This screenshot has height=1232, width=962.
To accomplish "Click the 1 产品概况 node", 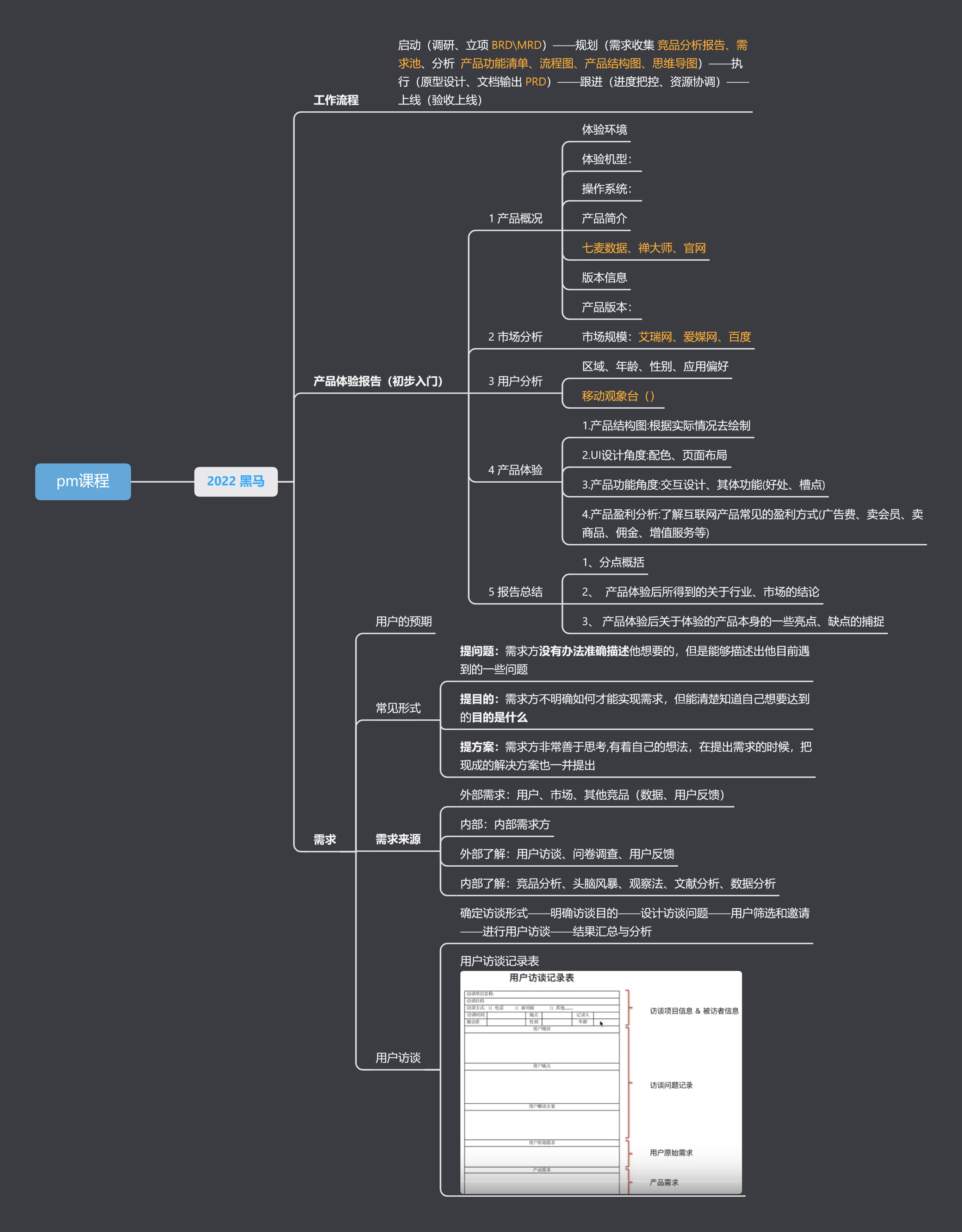I will click(x=515, y=218).
